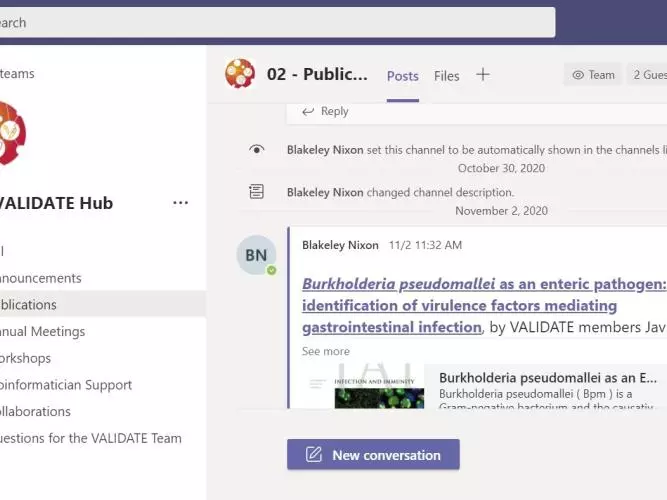
Task: Expand post with See more
Action: pyautogui.click(x=326, y=351)
